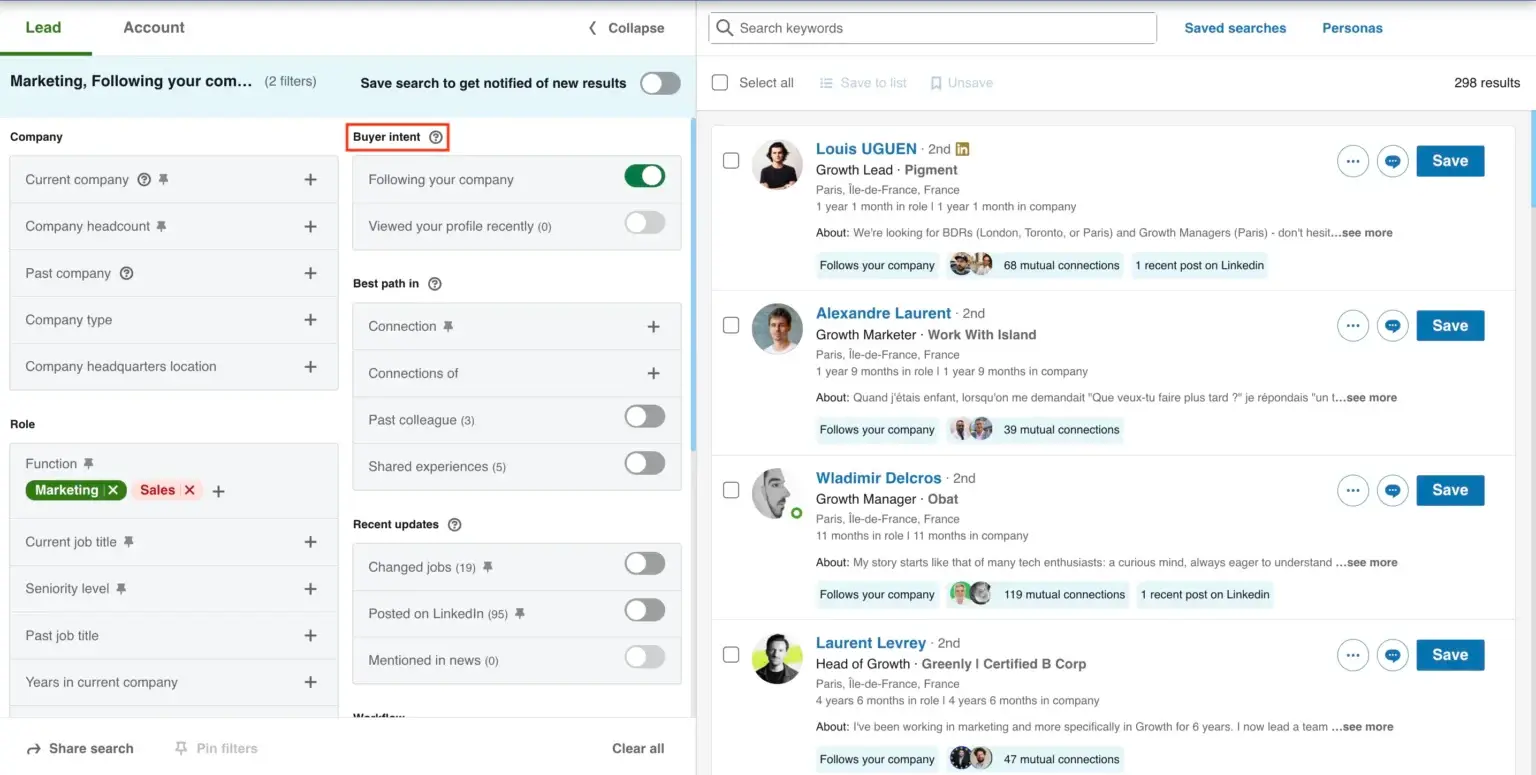The width and height of the screenshot is (1536, 775).
Task: Click Clear all filters
Action: point(638,748)
